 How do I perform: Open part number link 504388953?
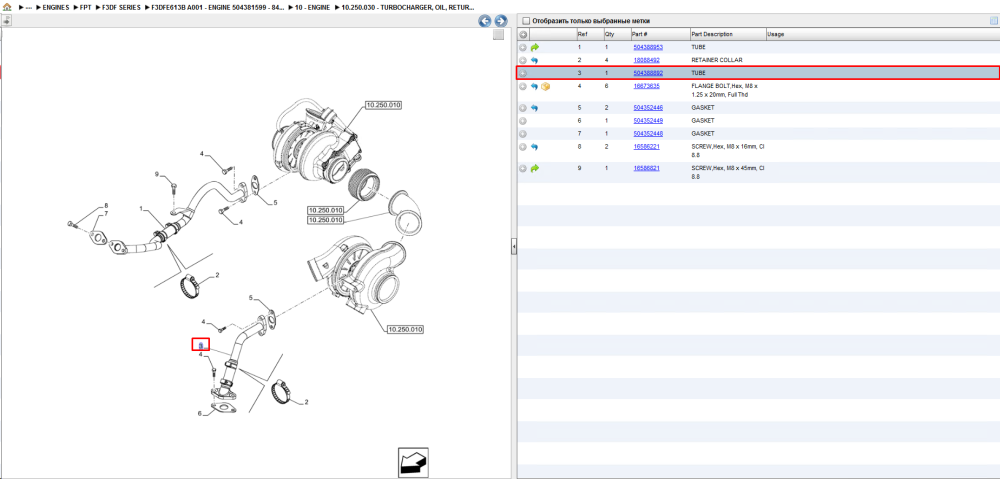(x=648, y=47)
